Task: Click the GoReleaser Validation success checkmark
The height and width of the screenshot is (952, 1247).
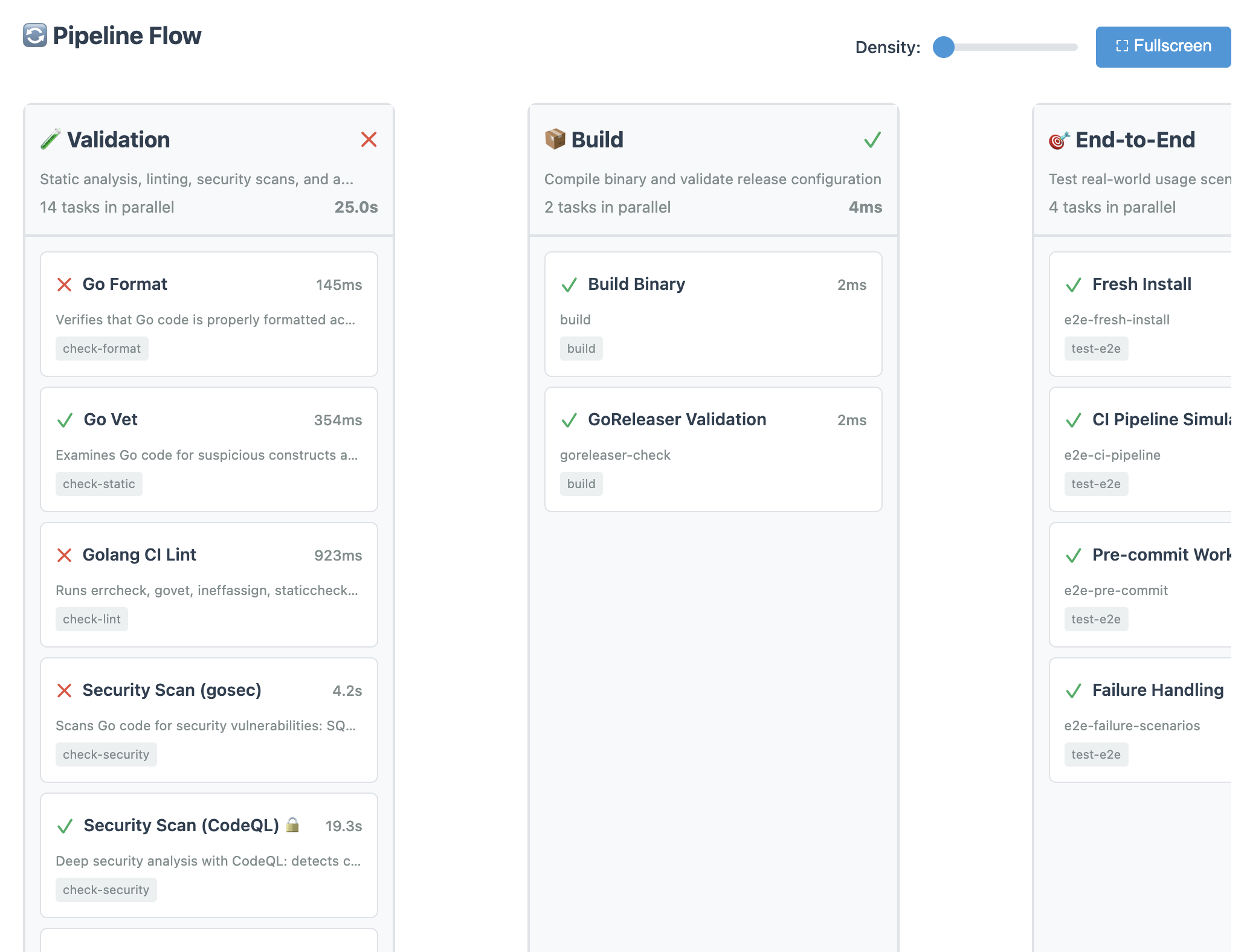Action: (569, 420)
